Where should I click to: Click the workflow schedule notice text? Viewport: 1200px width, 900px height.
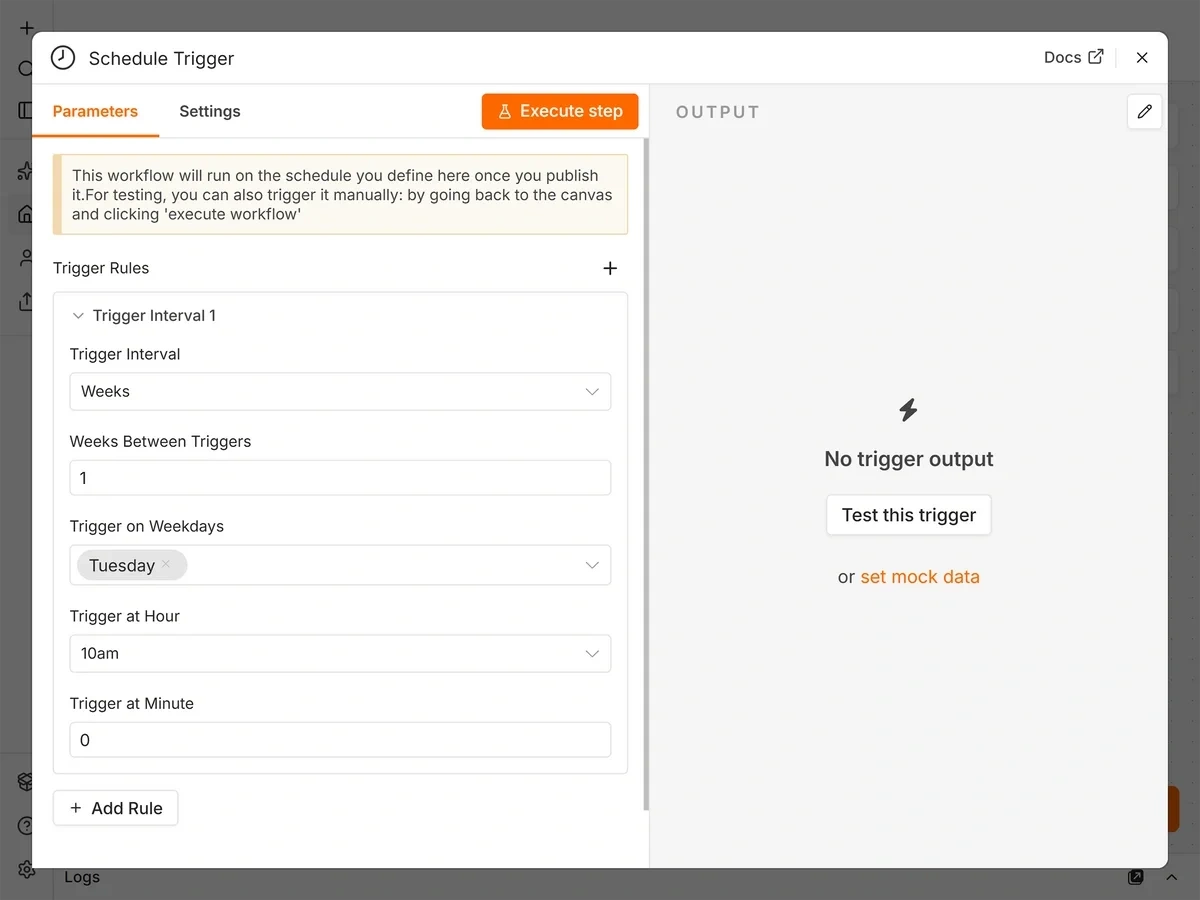(x=342, y=194)
